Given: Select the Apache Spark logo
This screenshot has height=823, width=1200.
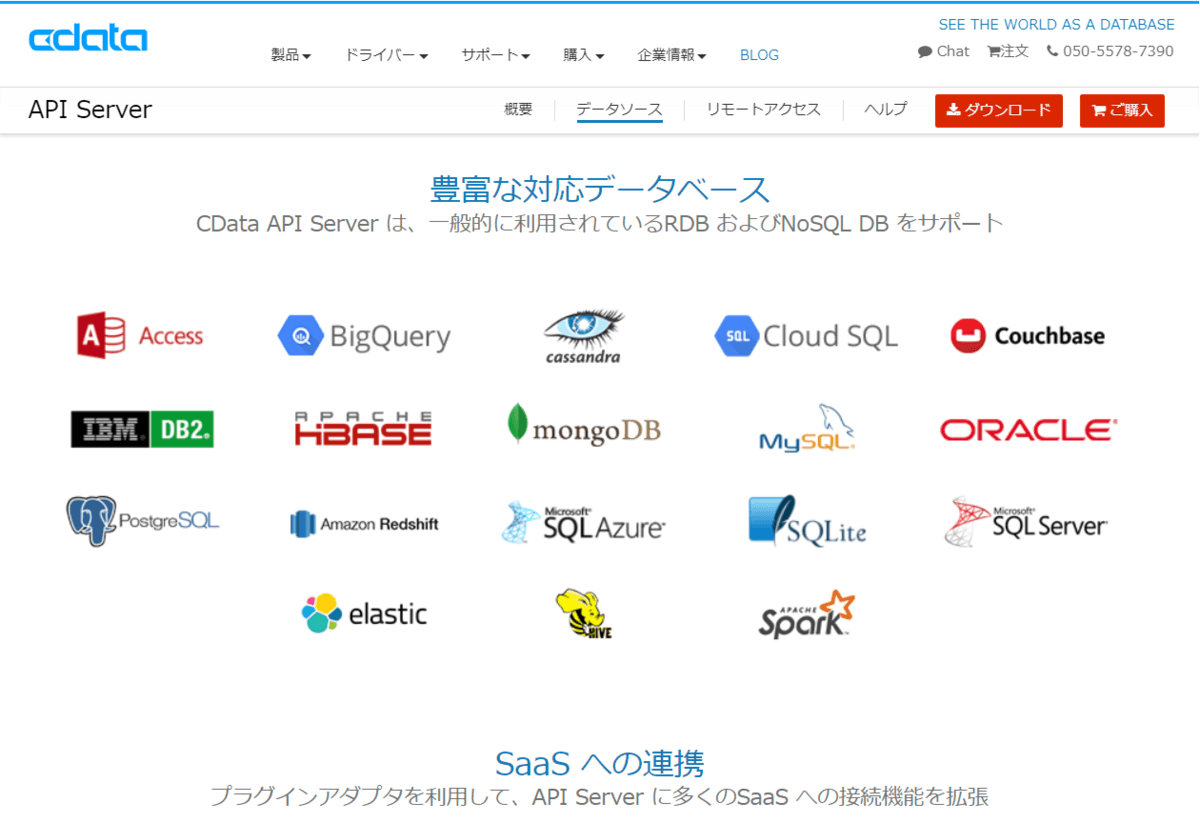Looking at the screenshot, I should [x=806, y=614].
